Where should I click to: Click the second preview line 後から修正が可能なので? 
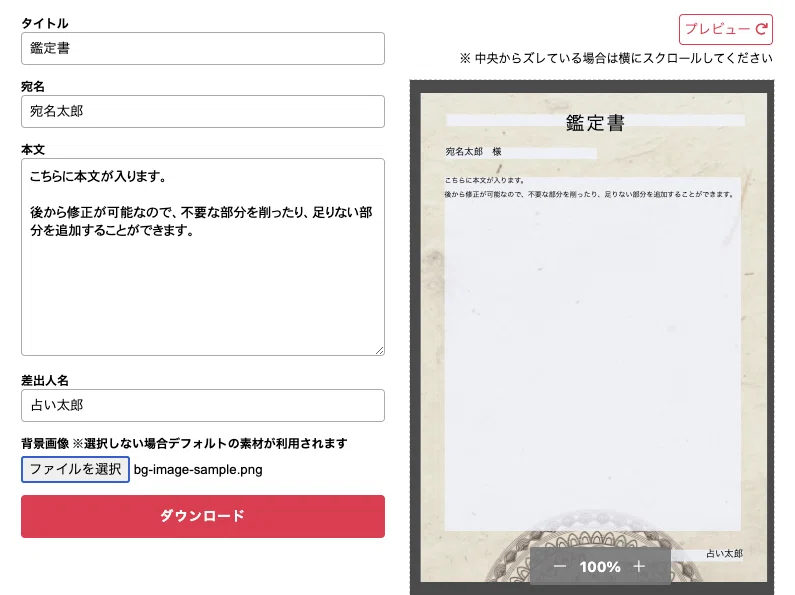(589, 194)
